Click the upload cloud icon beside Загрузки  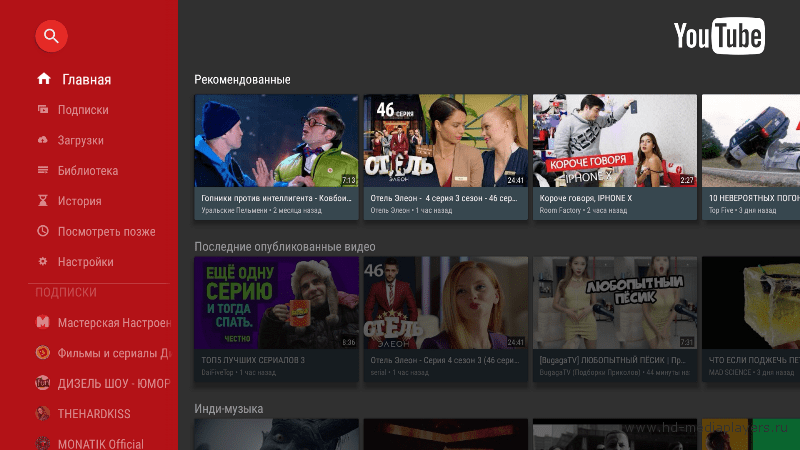pos(43,140)
